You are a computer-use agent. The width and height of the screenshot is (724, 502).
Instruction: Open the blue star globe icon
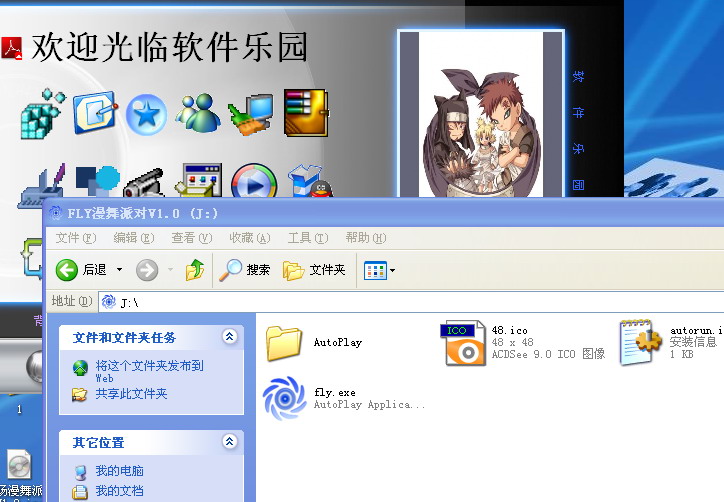coord(146,114)
